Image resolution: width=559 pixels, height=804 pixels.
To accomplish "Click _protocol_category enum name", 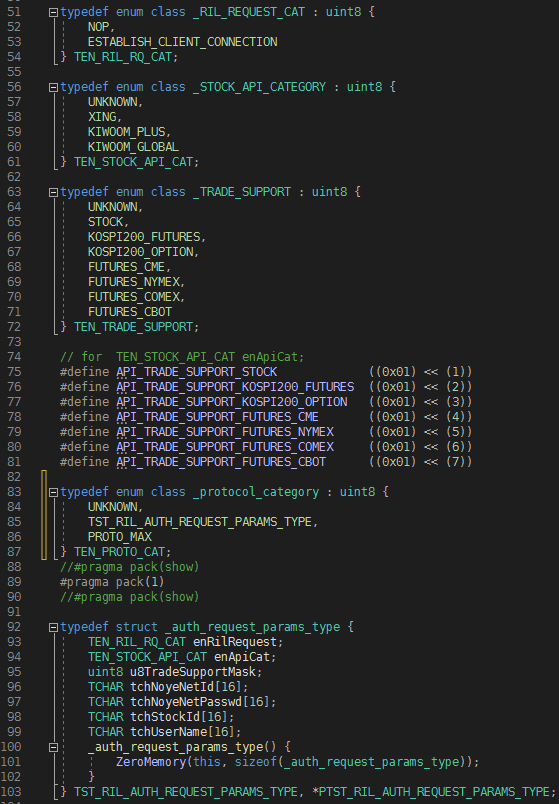I will pyautogui.click(x=256, y=492).
